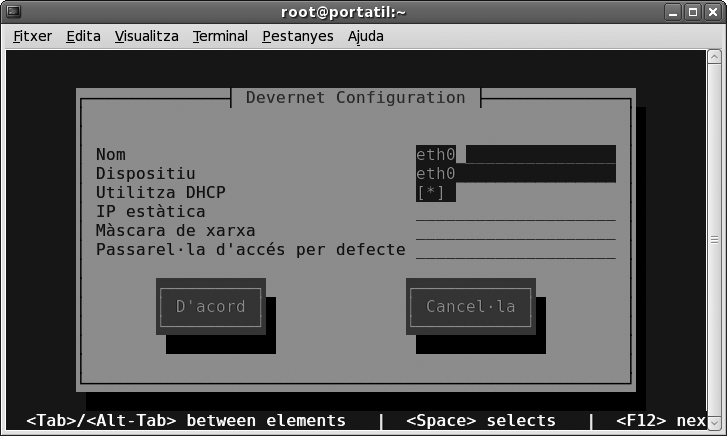
Task: Click the Nom field containing eth0
Action: point(515,154)
